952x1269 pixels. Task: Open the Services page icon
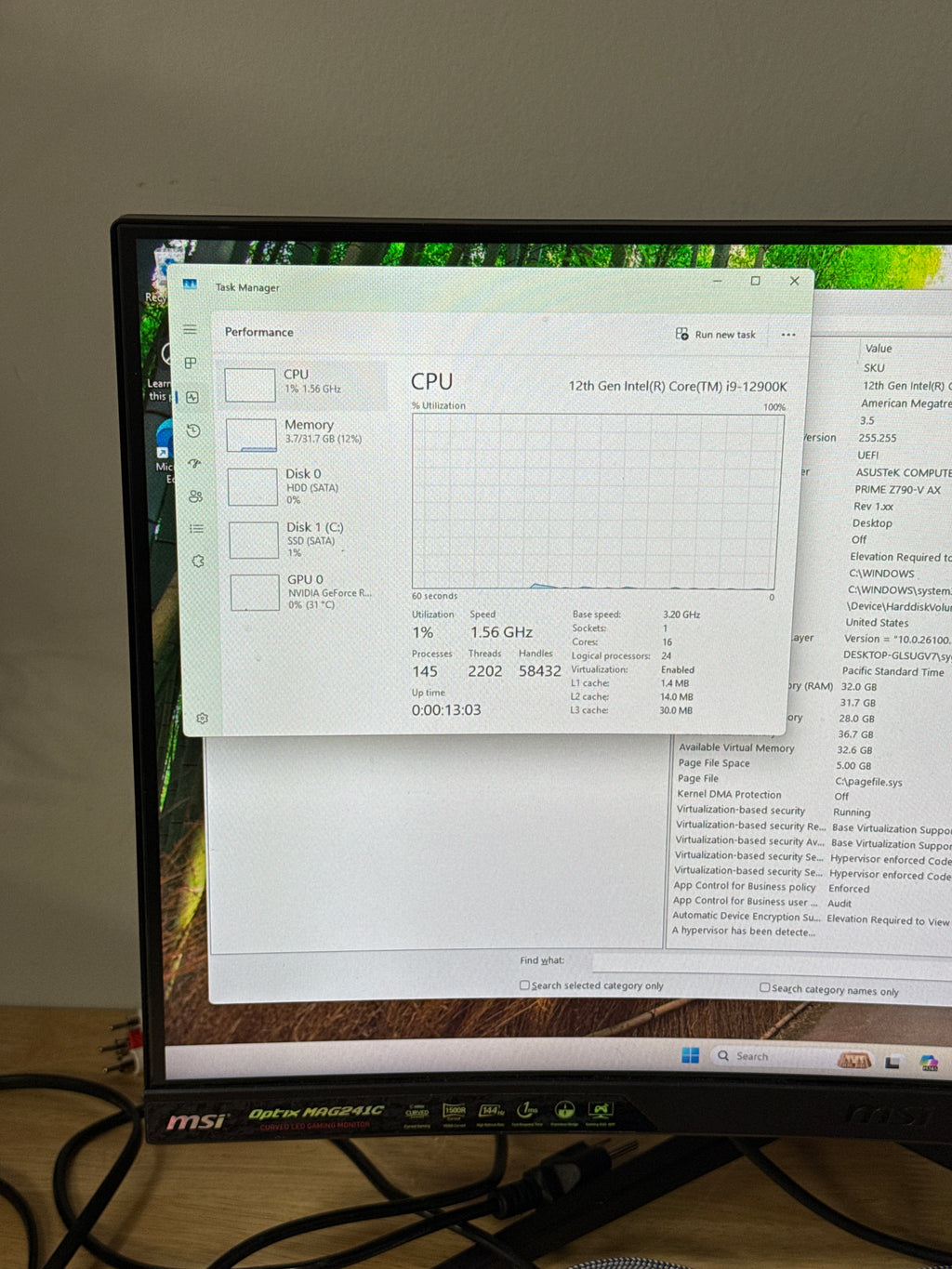coord(197,562)
